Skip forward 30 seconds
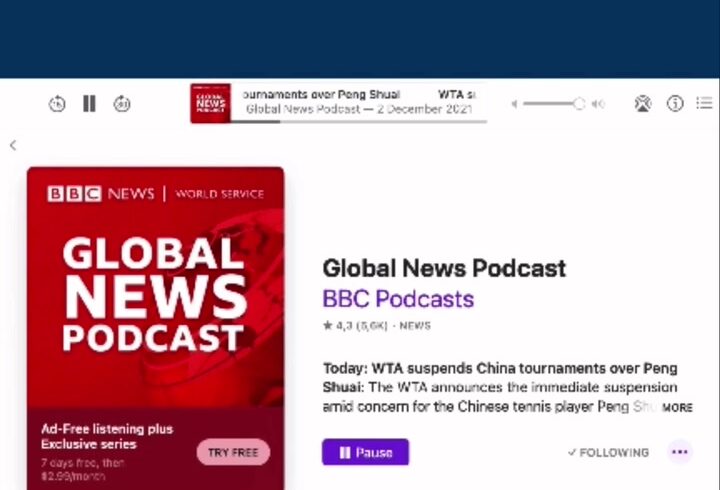This screenshot has width=720, height=490. [x=122, y=104]
